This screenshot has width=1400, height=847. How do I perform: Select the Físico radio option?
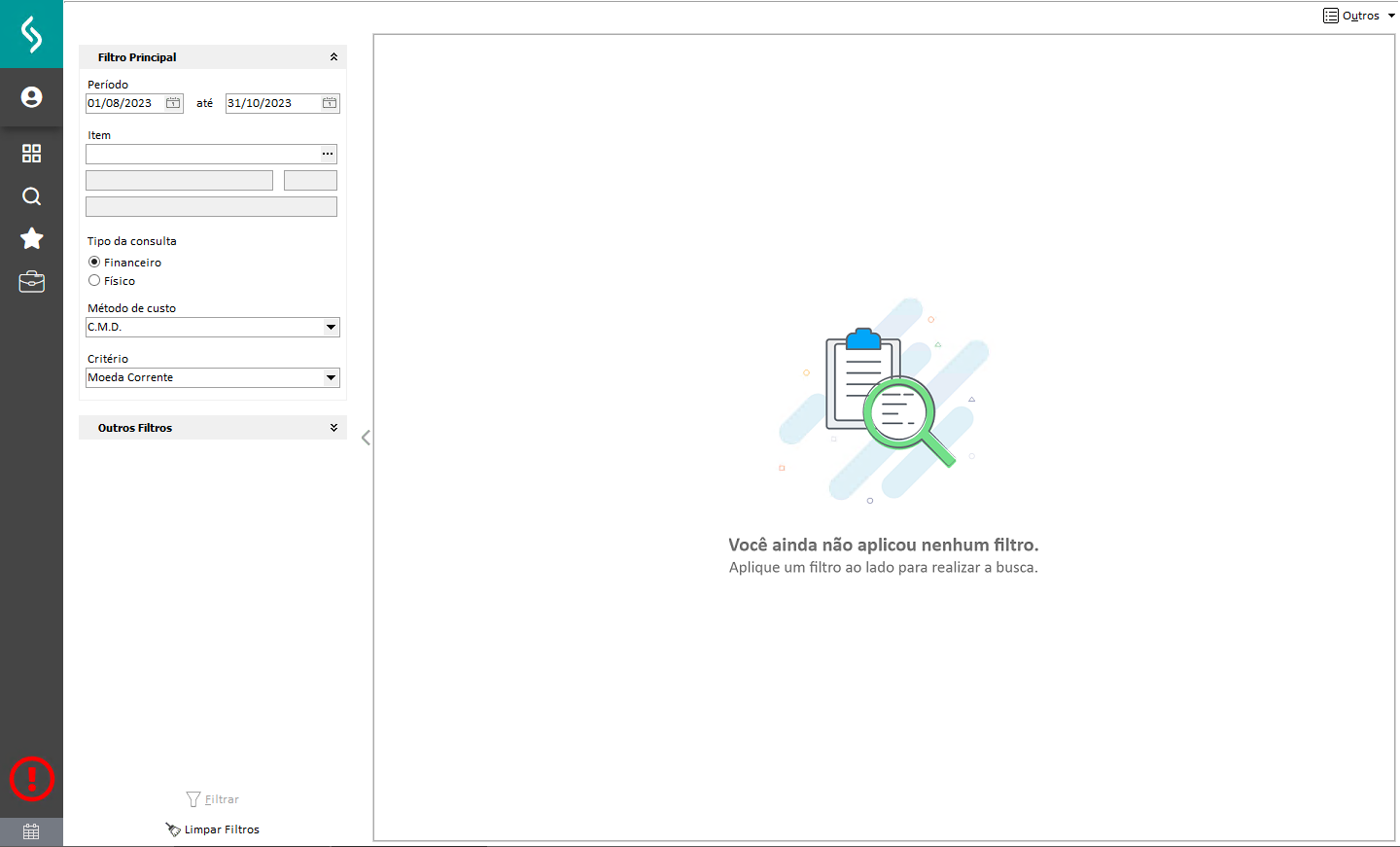pos(94,281)
